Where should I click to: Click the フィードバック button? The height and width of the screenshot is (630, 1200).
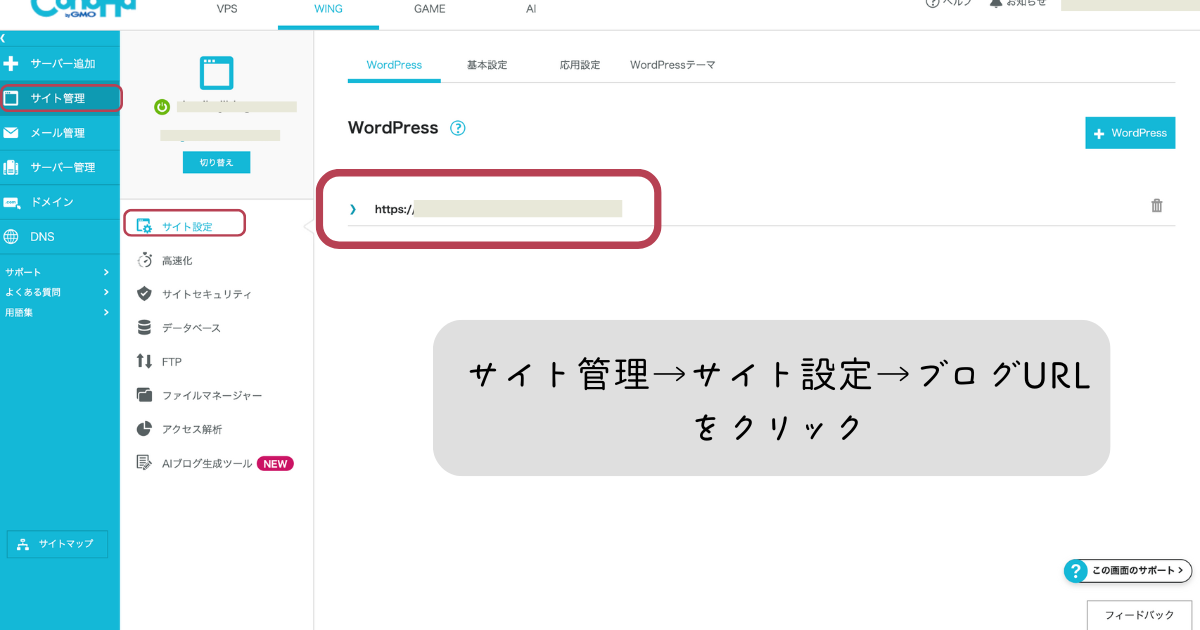pos(1139,615)
